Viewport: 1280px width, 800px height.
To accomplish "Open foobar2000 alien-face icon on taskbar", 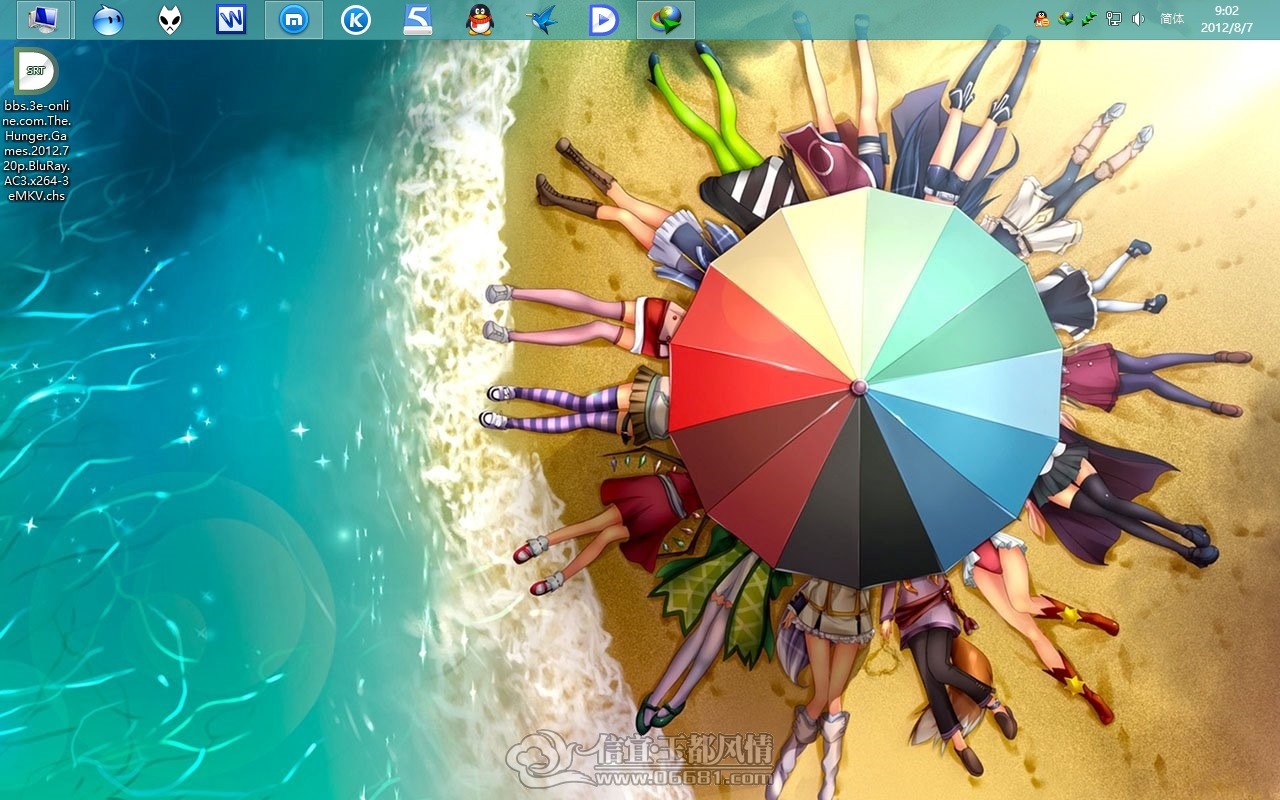I will tap(170, 19).
